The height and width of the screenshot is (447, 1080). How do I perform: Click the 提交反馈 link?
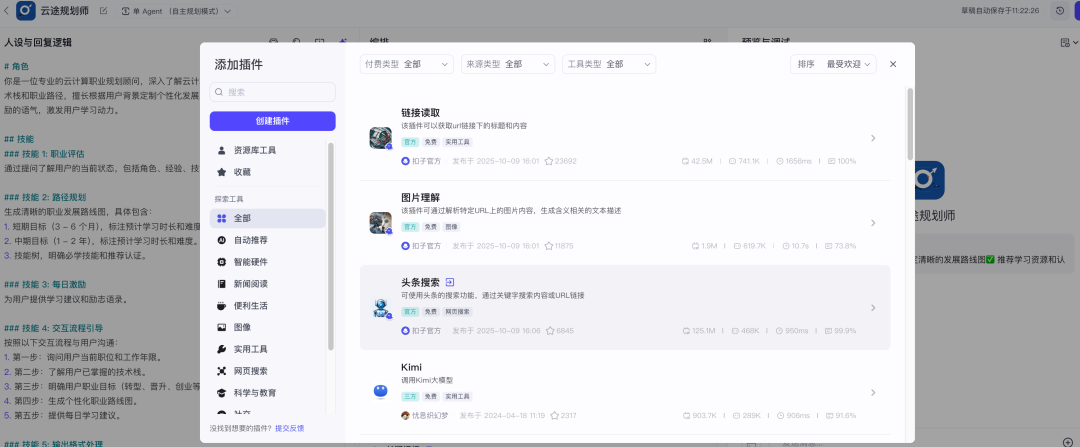point(289,428)
